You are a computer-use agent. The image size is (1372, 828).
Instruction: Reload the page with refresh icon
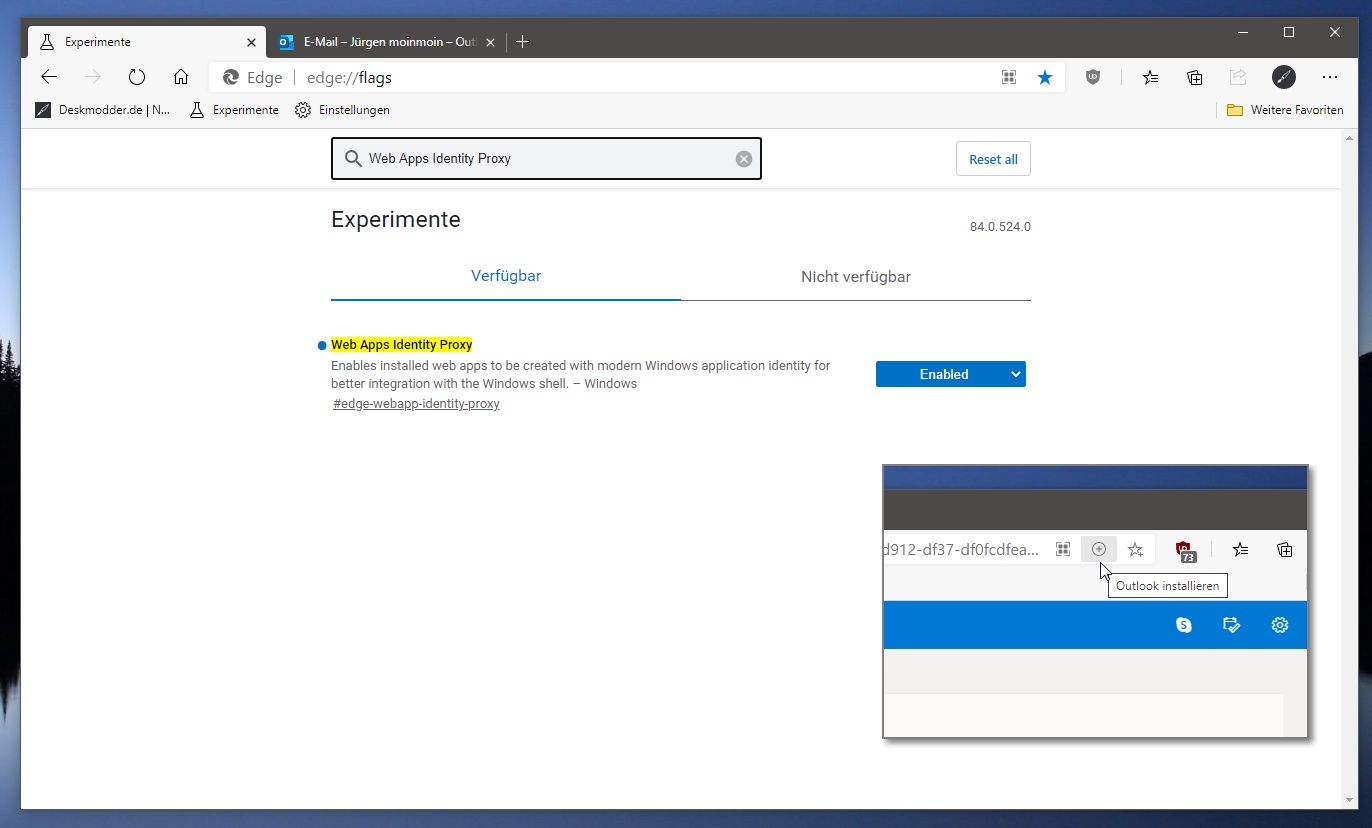[x=137, y=77]
